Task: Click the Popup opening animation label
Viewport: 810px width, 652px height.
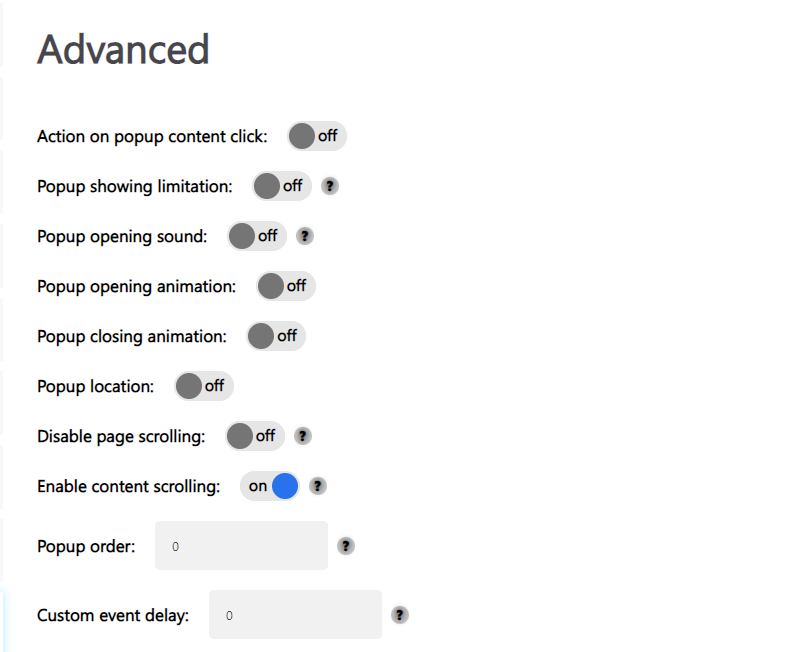Action: 136,286
